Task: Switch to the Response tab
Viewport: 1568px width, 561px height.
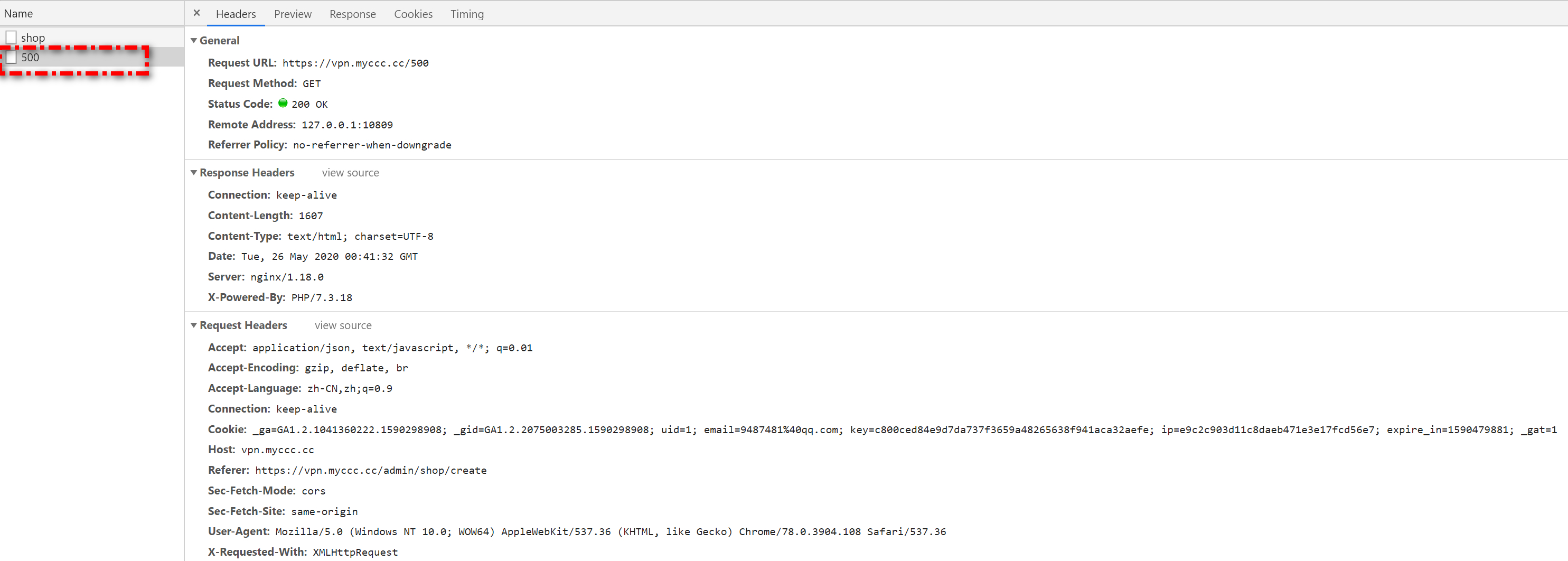Action: coord(352,14)
